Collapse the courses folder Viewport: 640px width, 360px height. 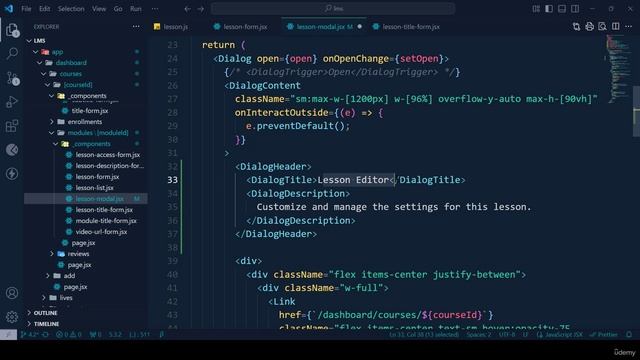44,74
